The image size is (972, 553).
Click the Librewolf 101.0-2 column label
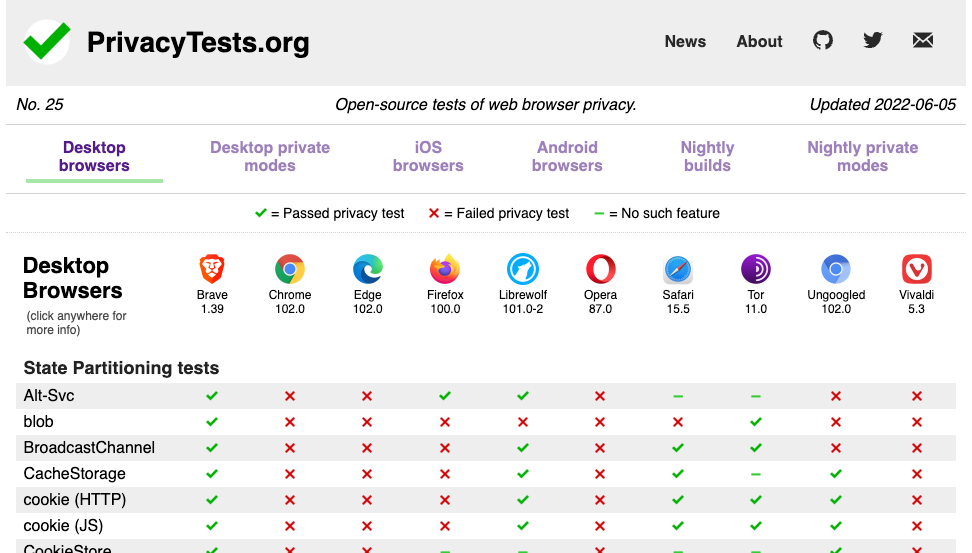click(523, 302)
